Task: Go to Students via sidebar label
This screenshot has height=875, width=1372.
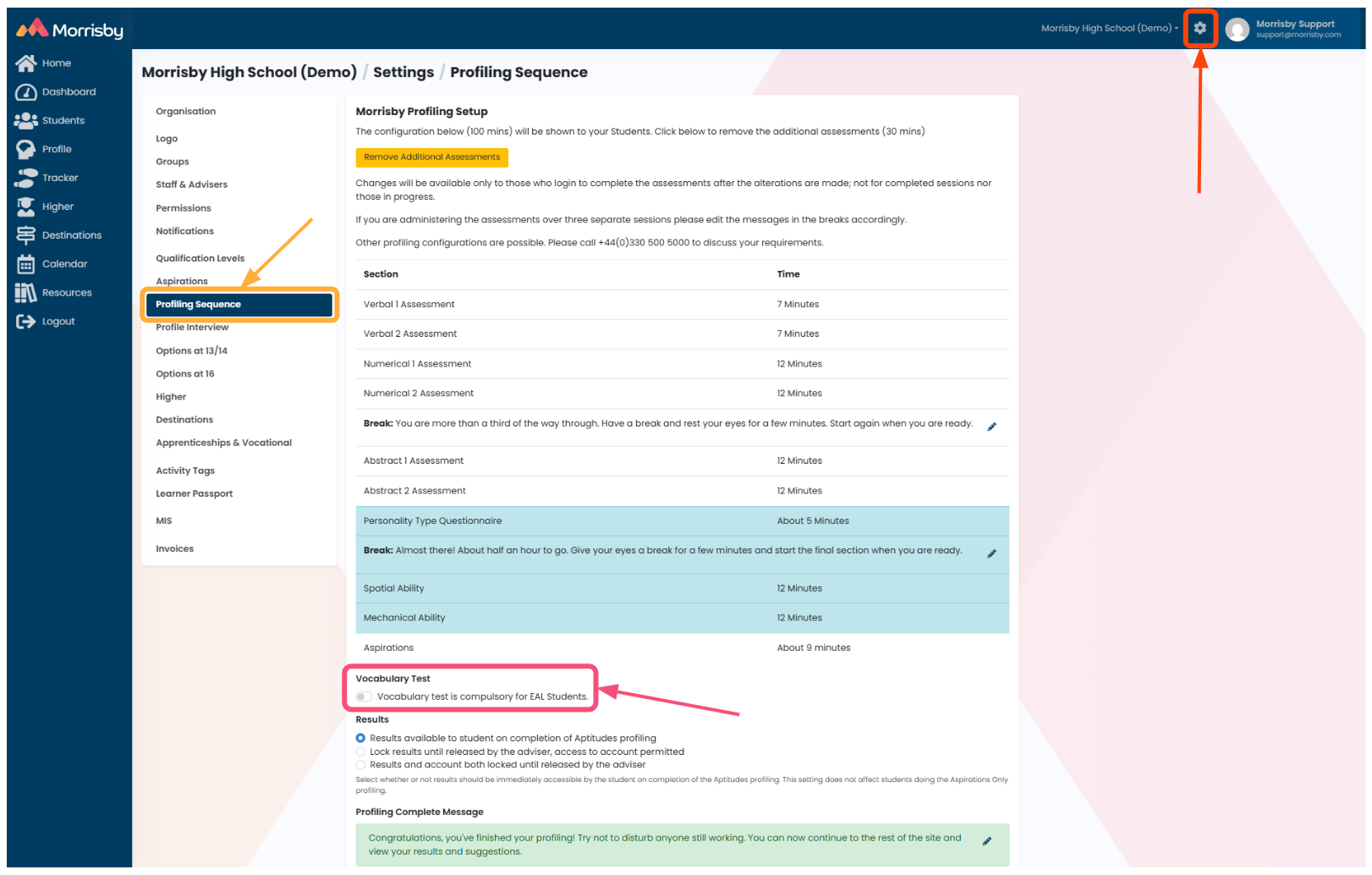Action: [63, 121]
